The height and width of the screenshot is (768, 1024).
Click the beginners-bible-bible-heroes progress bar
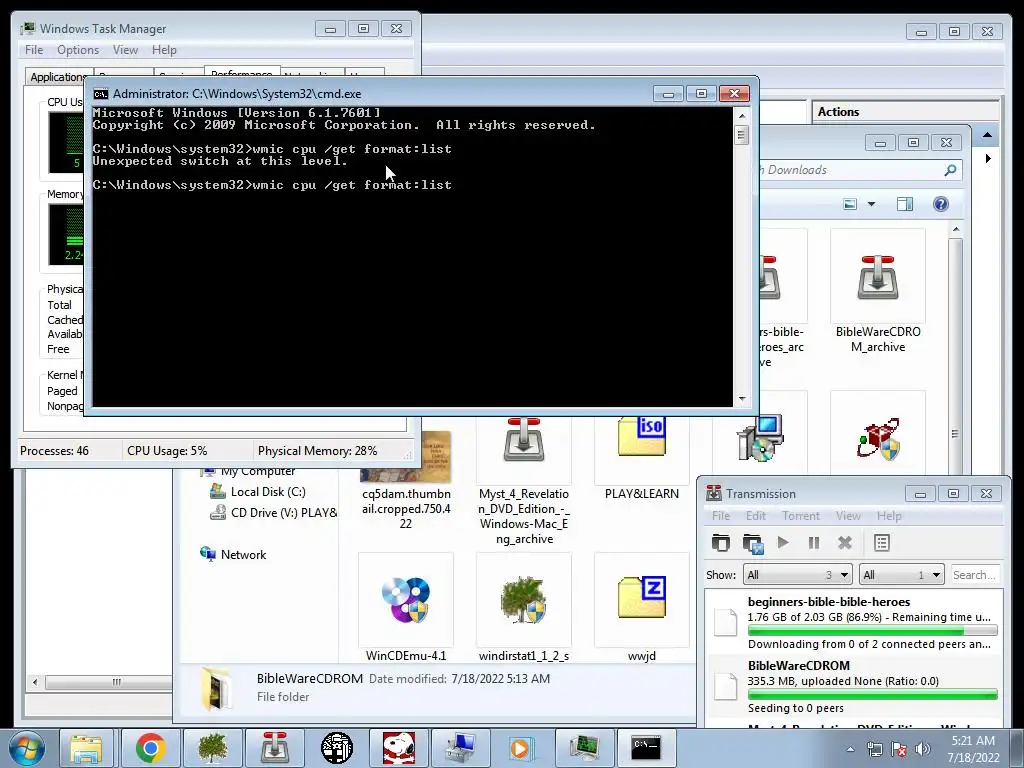pos(872,631)
